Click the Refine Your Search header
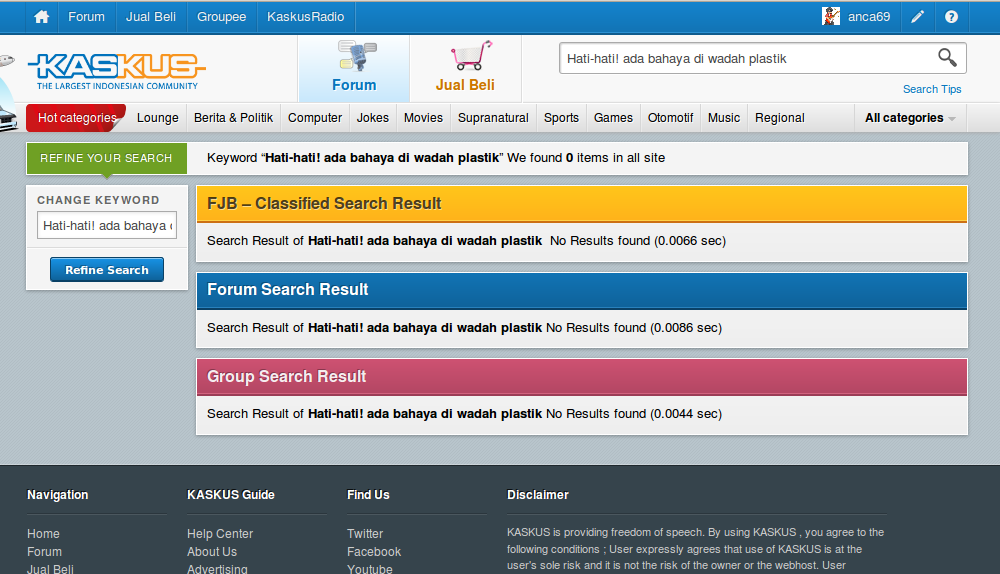 [x=107, y=158]
